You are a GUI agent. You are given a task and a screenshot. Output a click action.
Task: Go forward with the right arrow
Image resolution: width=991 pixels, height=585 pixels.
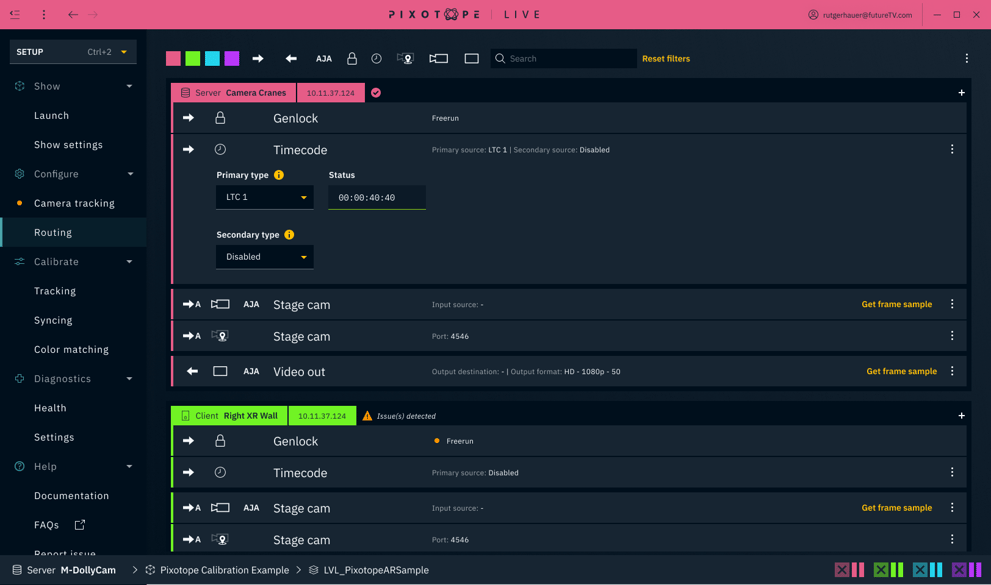pyautogui.click(x=93, y=14)
